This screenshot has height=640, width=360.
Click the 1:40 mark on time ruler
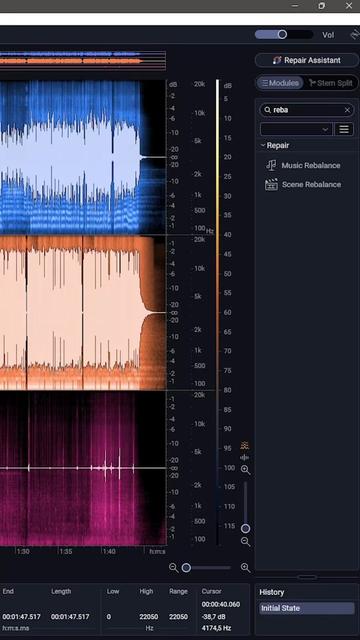point(109,551)
